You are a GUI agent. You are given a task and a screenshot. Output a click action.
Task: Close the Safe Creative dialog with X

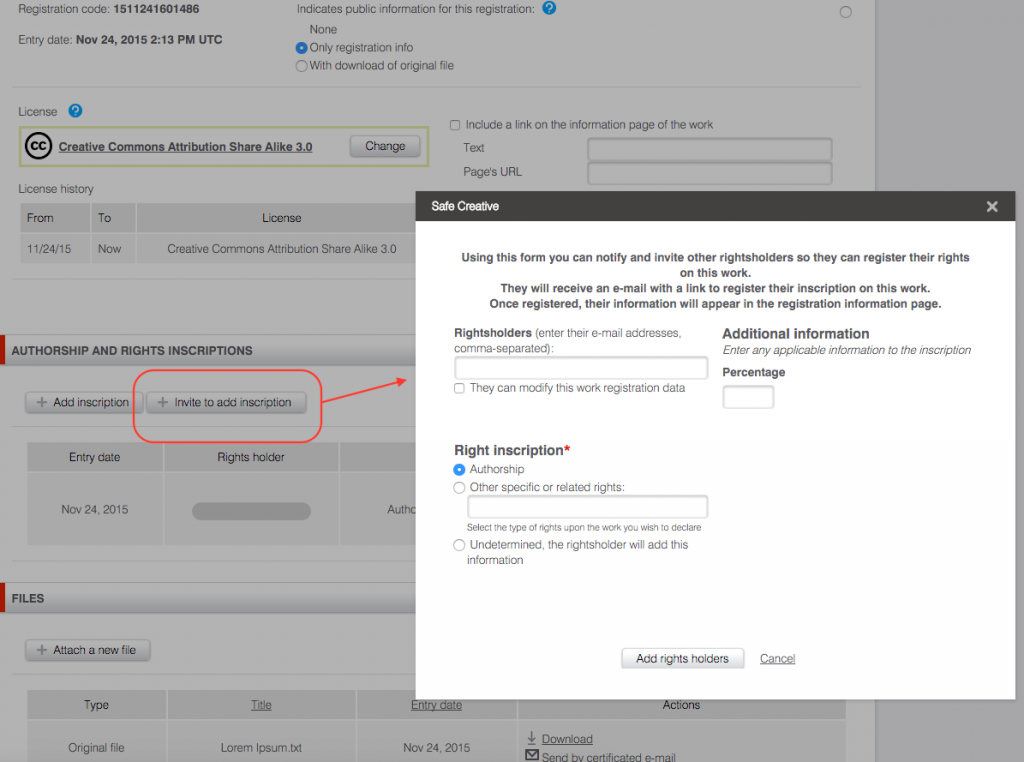tap(991, 207)
